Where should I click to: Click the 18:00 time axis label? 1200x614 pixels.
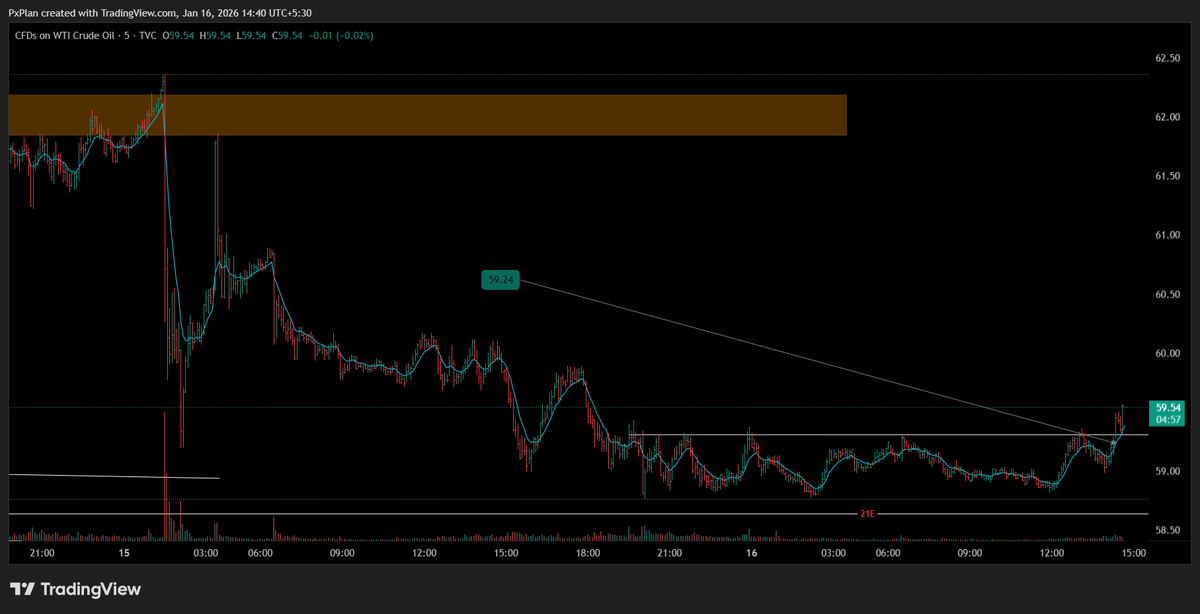(x=587, y=553)
